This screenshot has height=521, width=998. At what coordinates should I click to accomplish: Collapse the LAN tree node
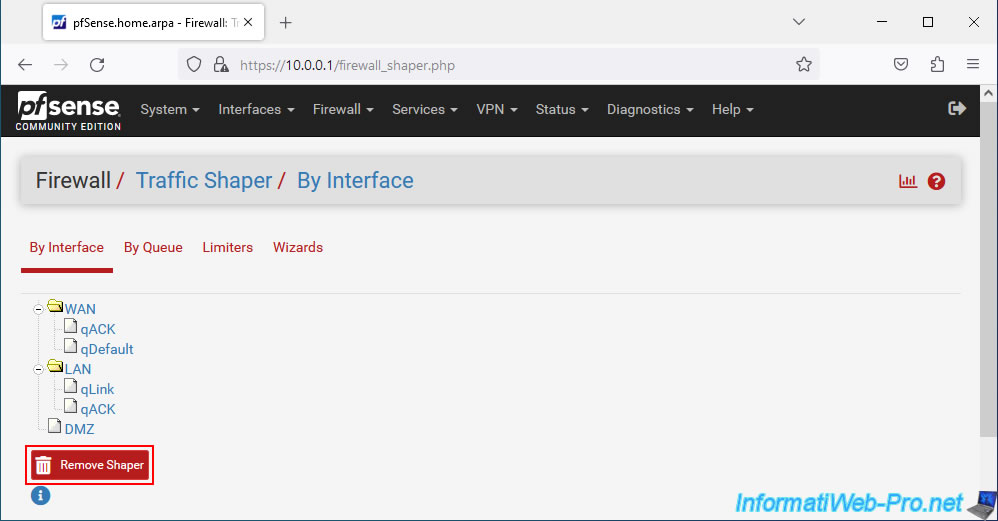point(39,369)
